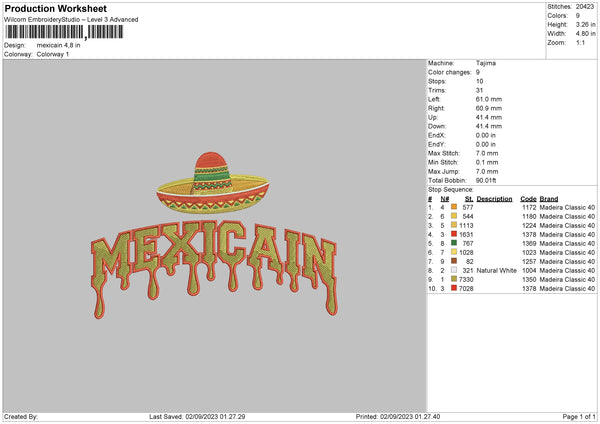Click the yellow swatch for code 1023
This screenshot has height=424, width=600.
[x=454, y=252]
